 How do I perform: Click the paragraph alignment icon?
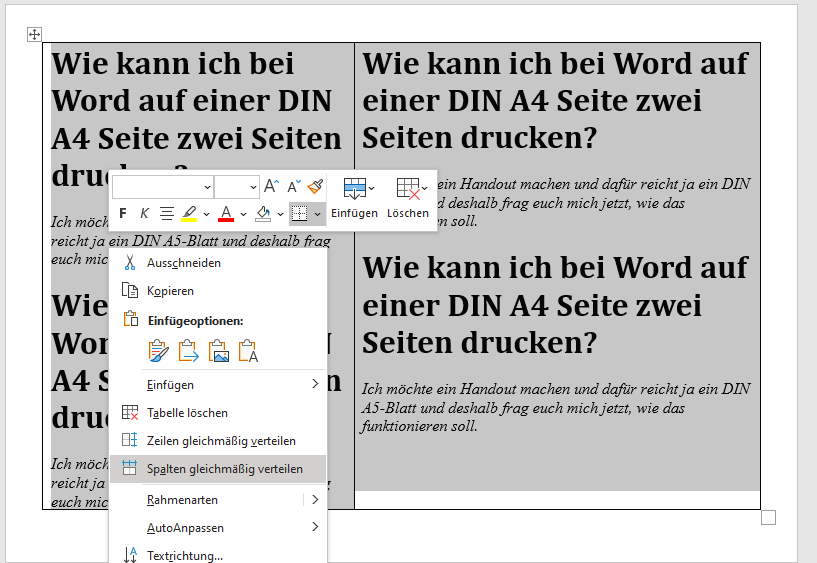pyautogui.click(x=167, y=214)
